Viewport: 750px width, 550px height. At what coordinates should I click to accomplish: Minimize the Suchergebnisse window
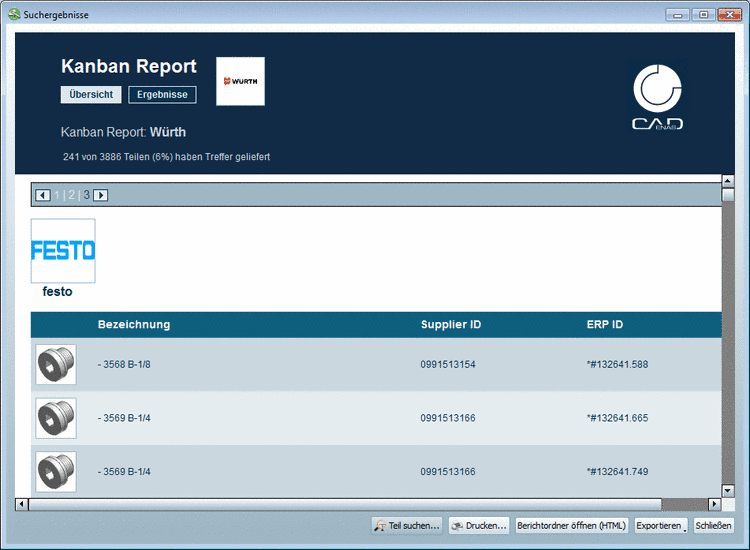[x=677, y=15]
